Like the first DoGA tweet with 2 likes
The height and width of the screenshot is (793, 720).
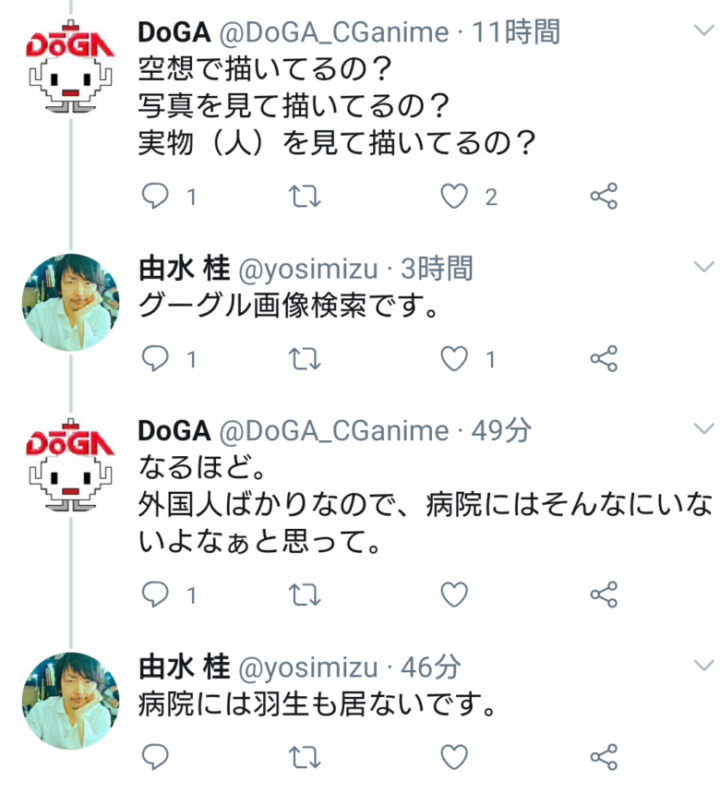455,197
